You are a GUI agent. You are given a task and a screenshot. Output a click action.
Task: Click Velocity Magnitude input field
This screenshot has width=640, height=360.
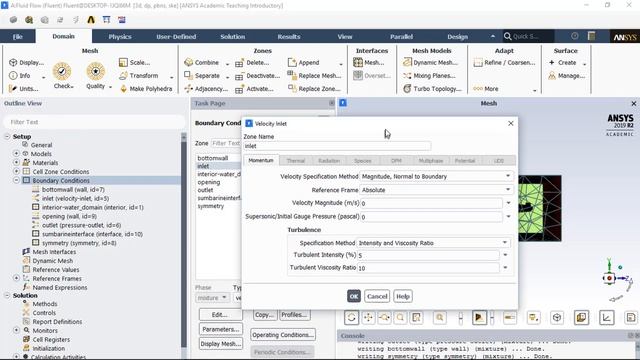431,203
